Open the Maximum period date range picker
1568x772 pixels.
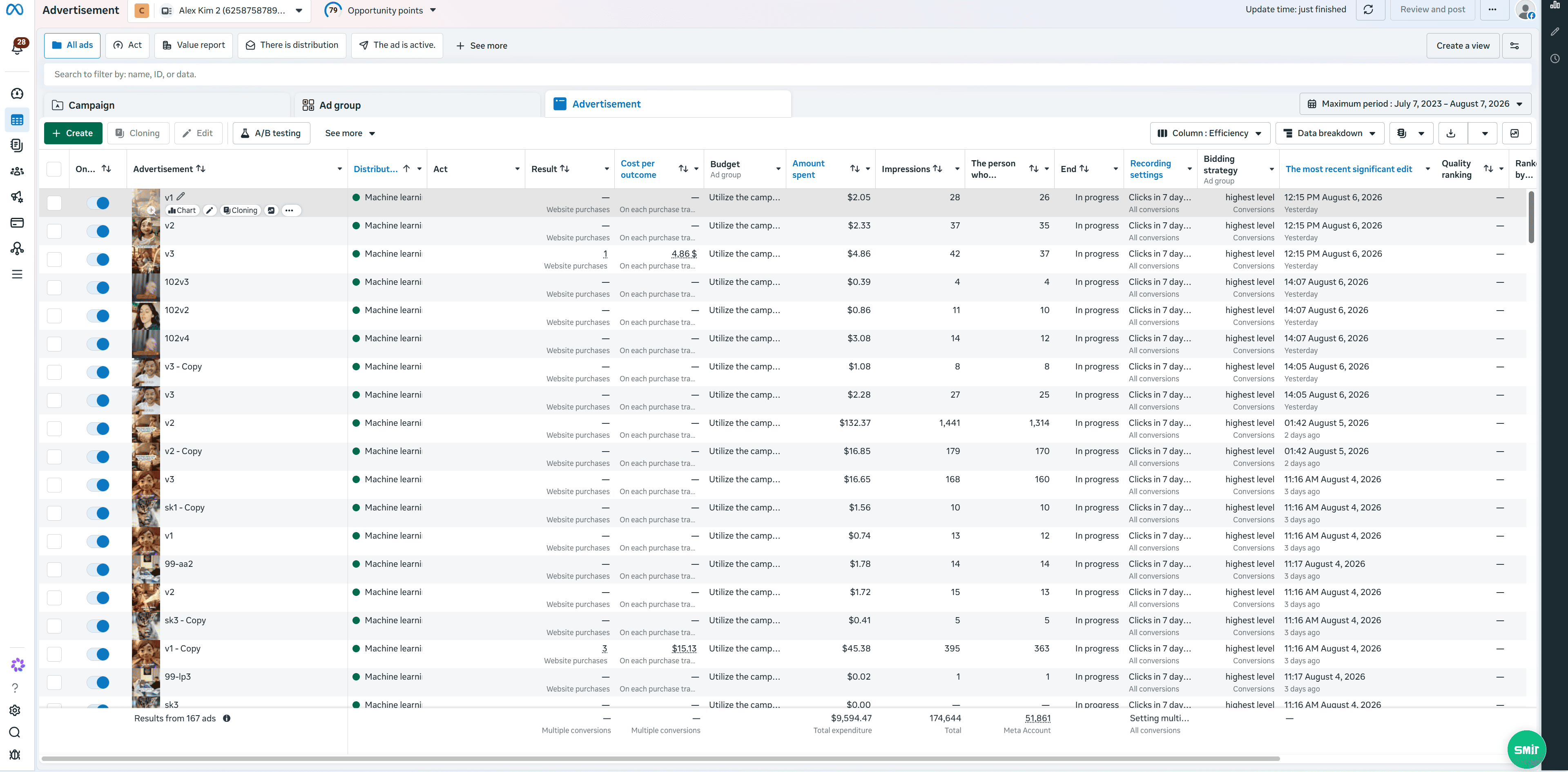click(1415, 104)
